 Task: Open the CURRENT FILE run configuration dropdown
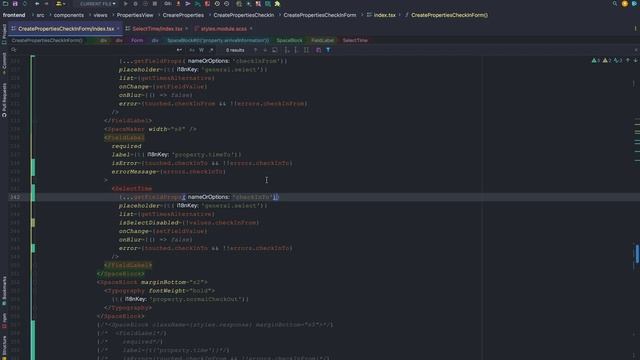click(97, 4)
